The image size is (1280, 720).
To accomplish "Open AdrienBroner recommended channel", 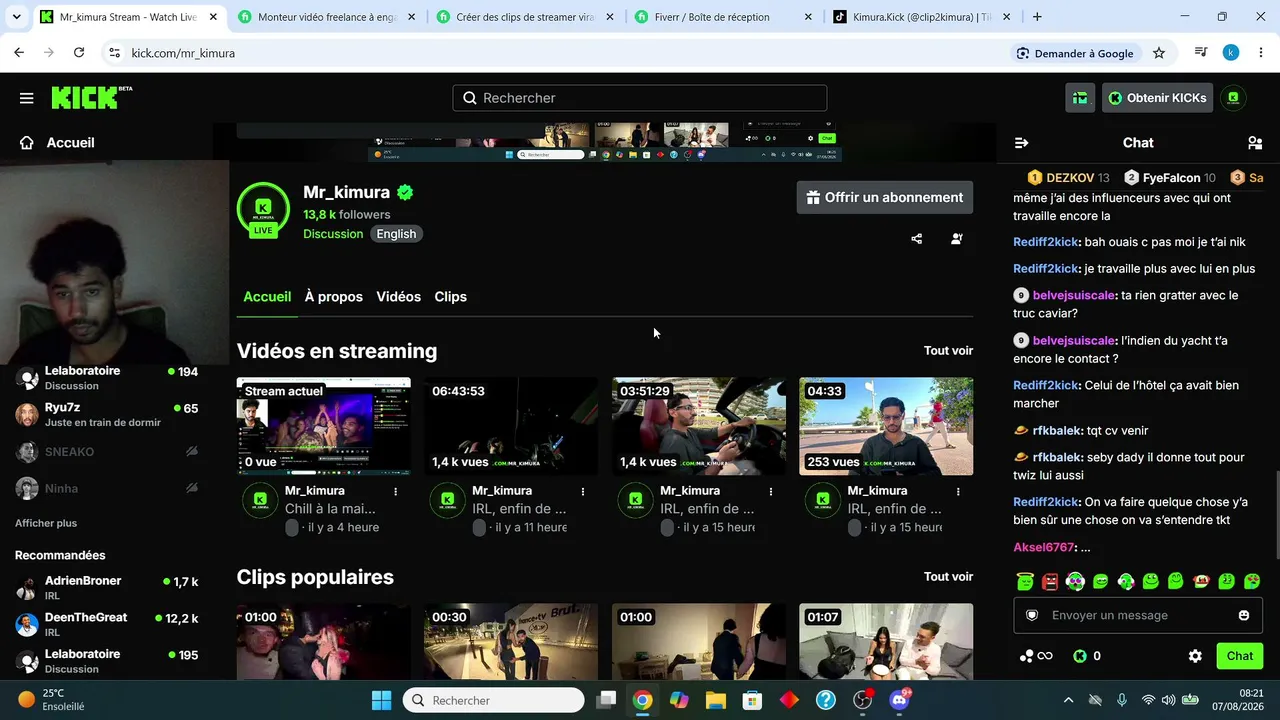I will (x=108, y=587).
